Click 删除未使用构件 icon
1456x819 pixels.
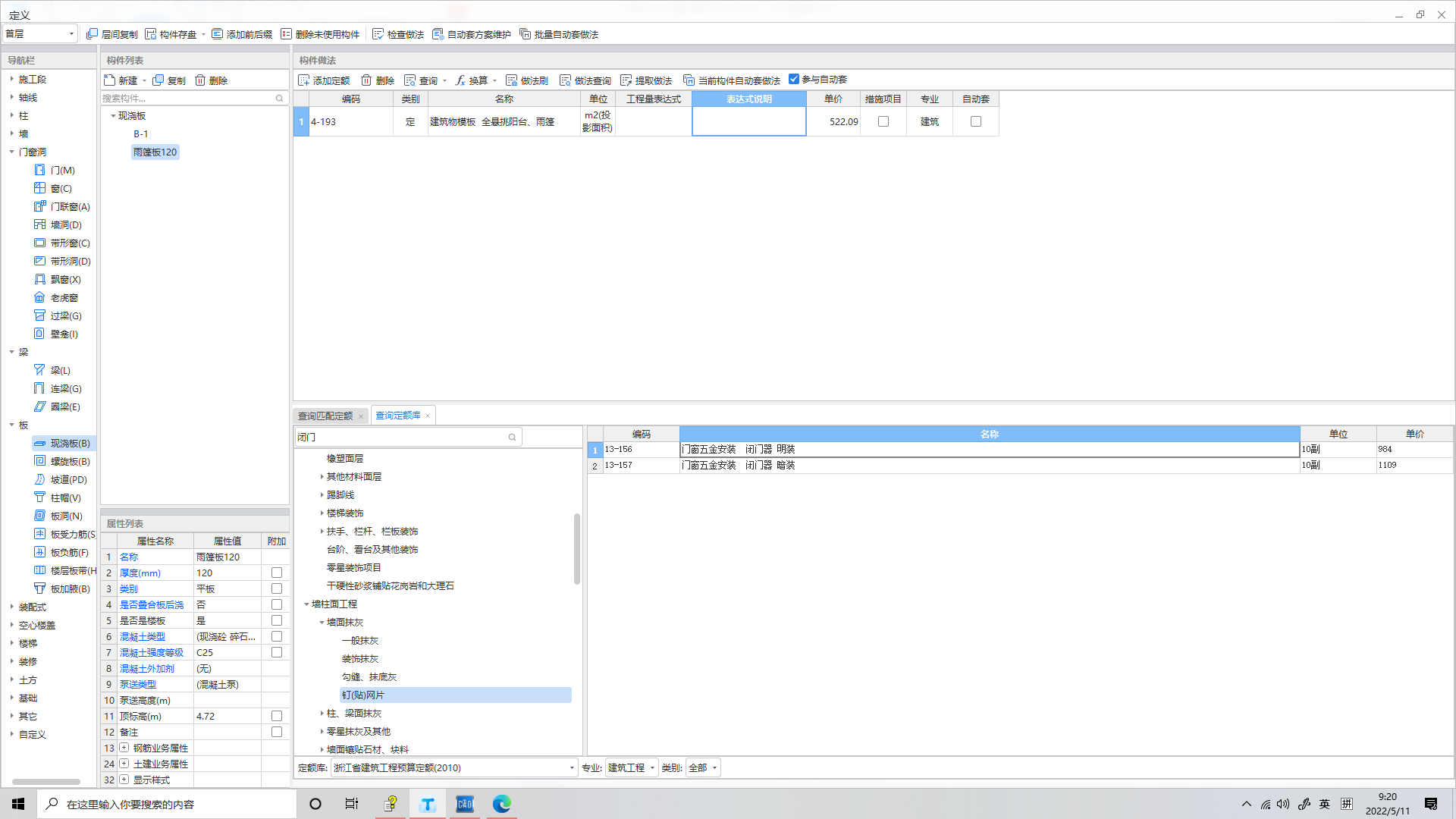click(x=286, y=34)
